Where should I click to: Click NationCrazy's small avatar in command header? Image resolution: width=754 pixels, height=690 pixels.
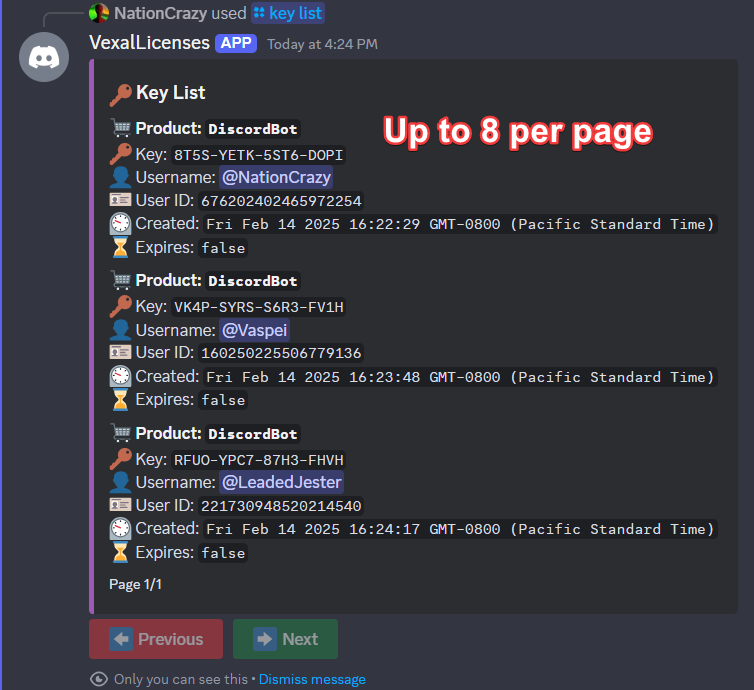tap(99, 13)
